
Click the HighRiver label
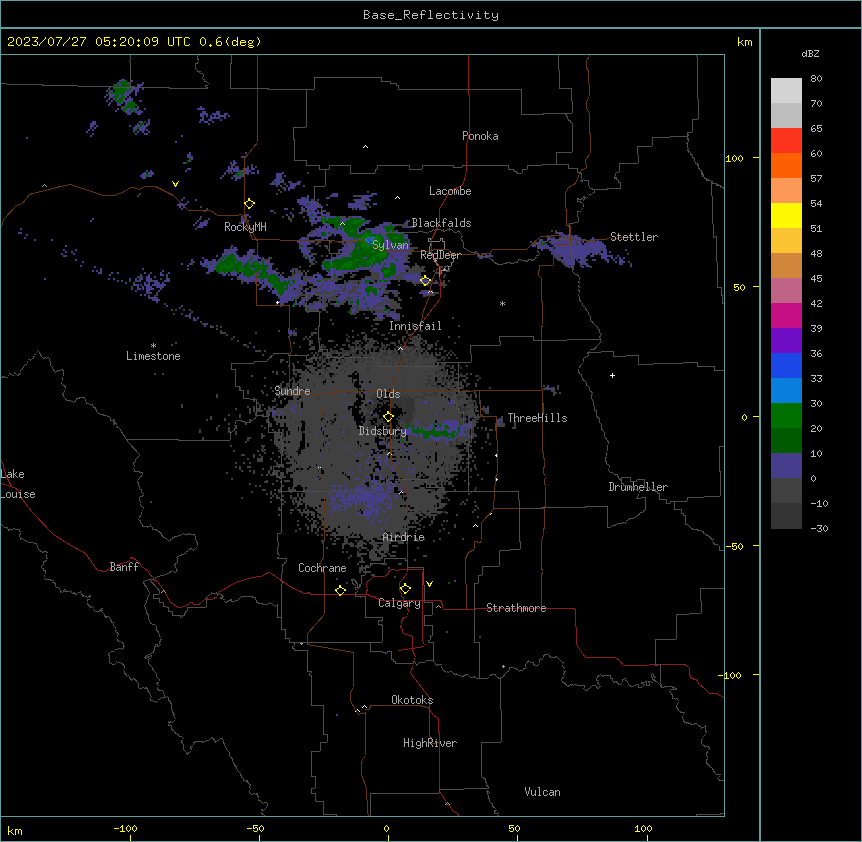coord(429,743)
